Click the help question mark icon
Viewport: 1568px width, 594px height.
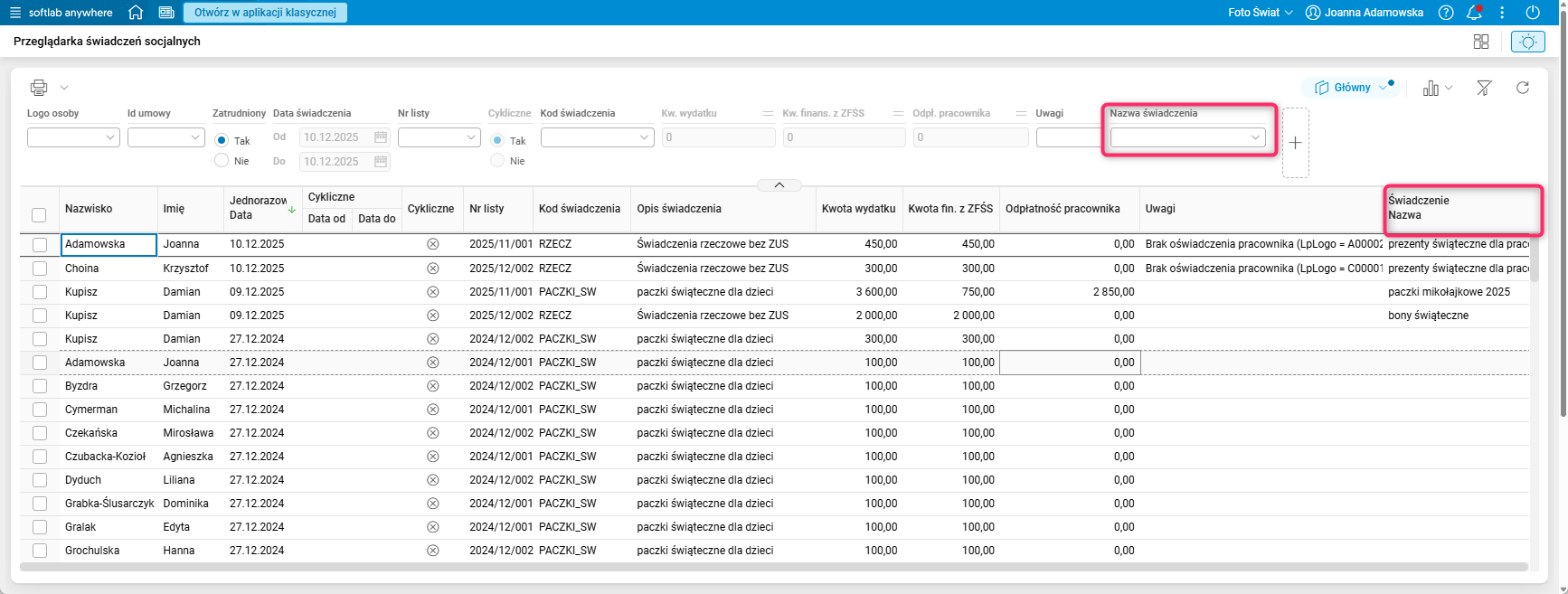click(1446, 13)
